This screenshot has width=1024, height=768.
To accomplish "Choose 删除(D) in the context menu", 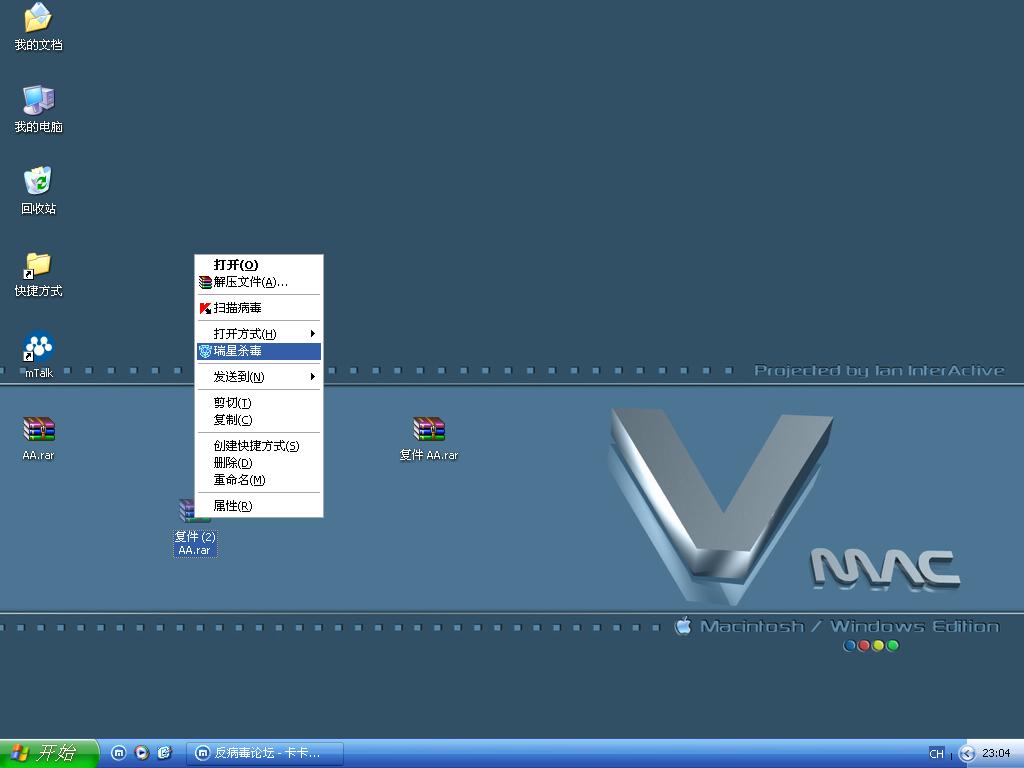I will pyautogui.click(x=259, y=462).
